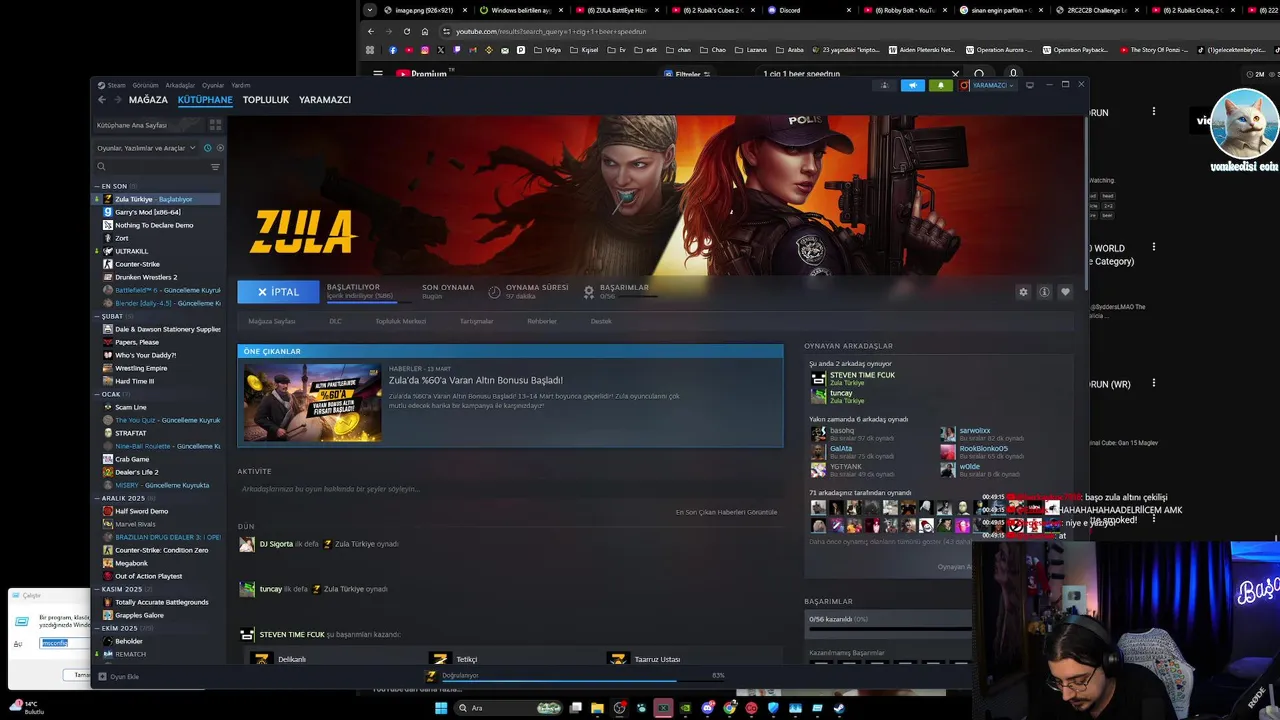Open Steam friends button in top bar
The height and width of the screenshot is (720, 1280).
point(884,85)
